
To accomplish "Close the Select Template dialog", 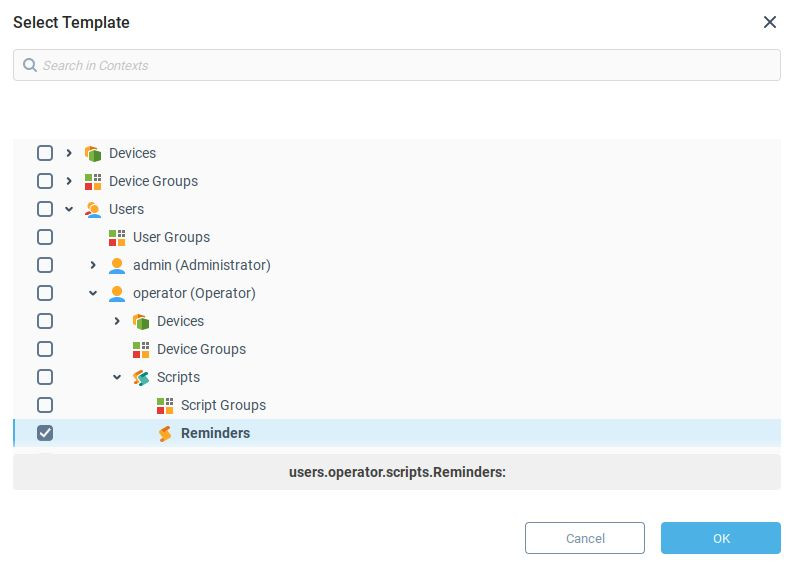I will (x=770, y=22).
